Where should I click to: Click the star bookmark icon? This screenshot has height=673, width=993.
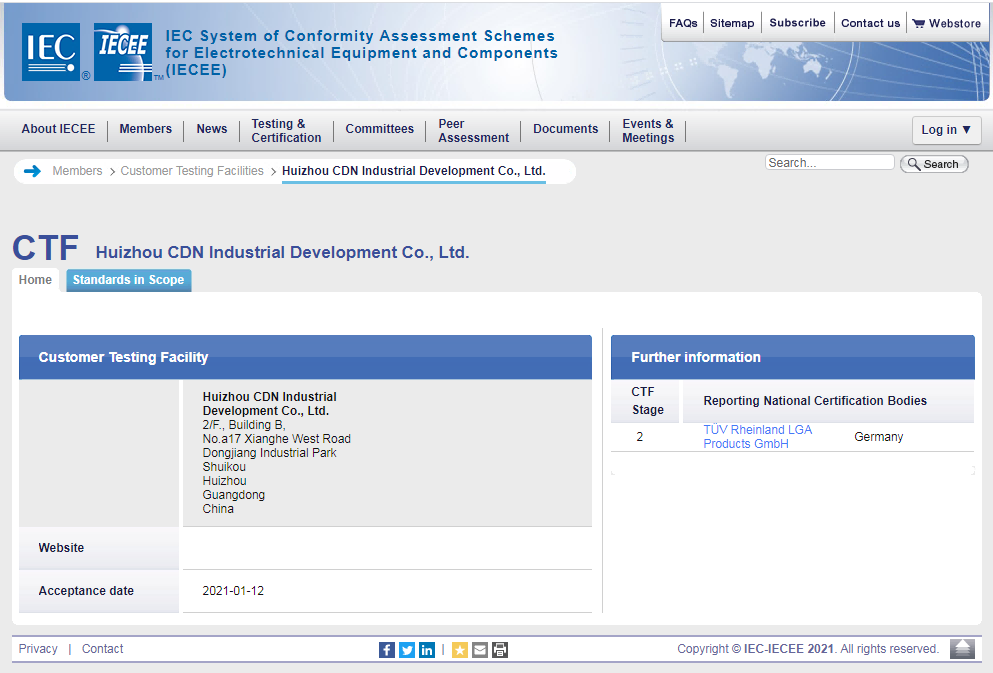point(460,650)
